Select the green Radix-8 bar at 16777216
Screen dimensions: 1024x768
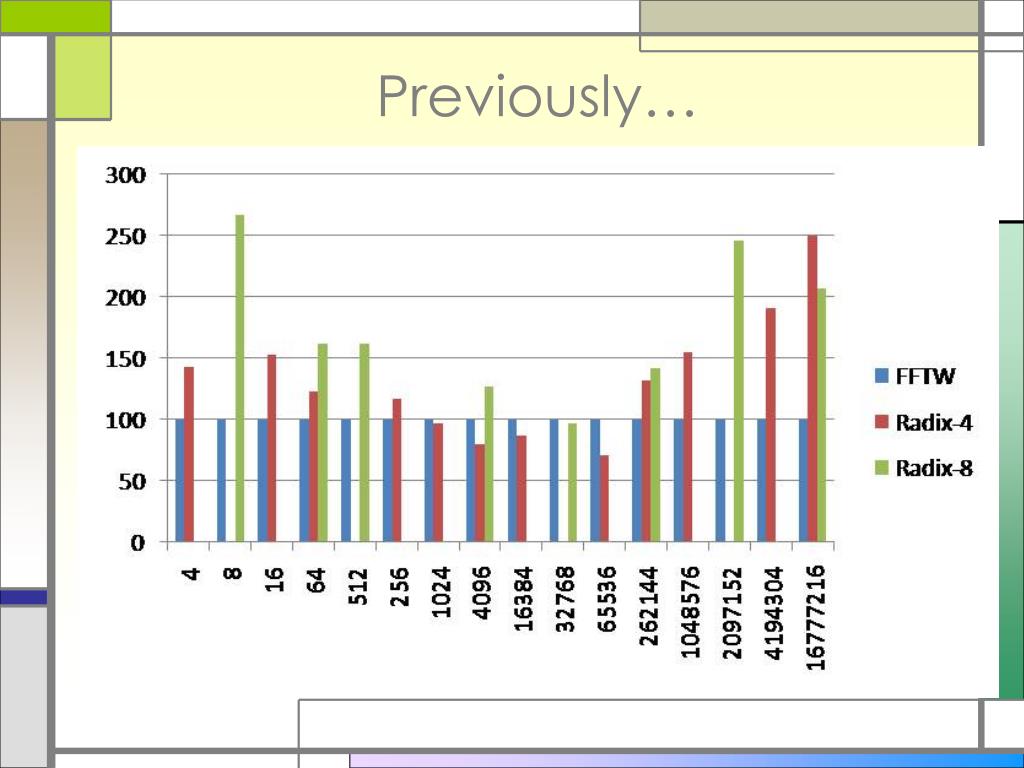click(822, 415)
